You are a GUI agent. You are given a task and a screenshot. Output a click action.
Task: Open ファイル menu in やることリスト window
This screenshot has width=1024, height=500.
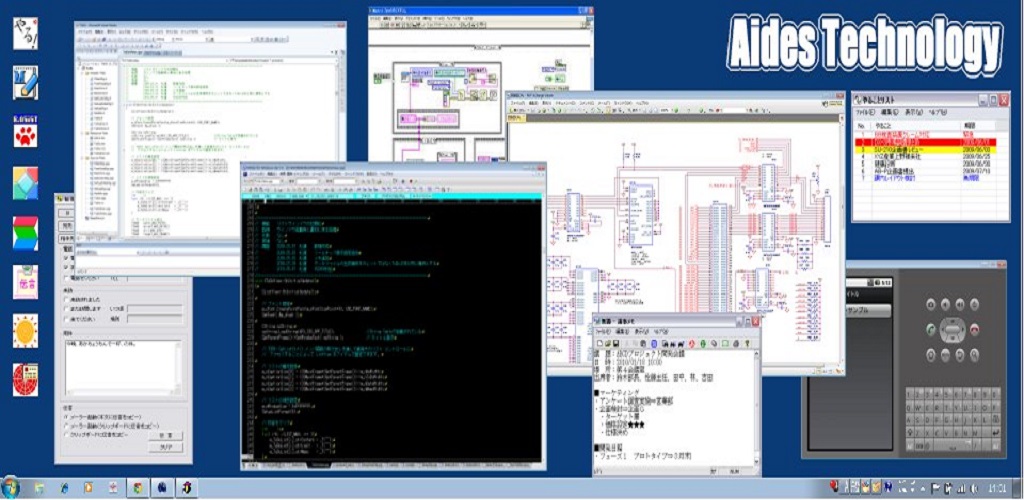pyautogui.click(x=865, y=112)
